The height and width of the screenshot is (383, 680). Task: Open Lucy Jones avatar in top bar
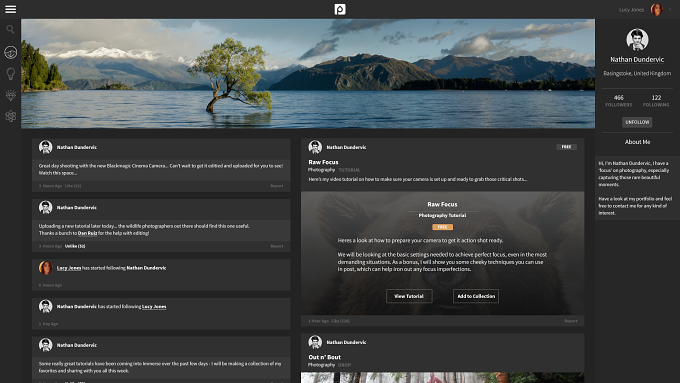coord(657,10)
